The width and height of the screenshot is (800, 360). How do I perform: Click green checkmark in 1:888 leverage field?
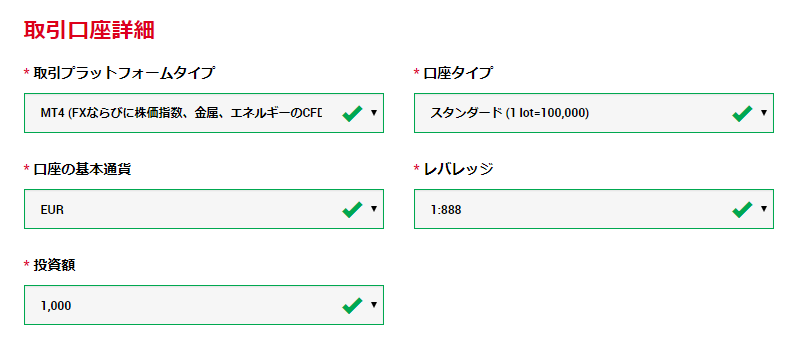[742, 209]
